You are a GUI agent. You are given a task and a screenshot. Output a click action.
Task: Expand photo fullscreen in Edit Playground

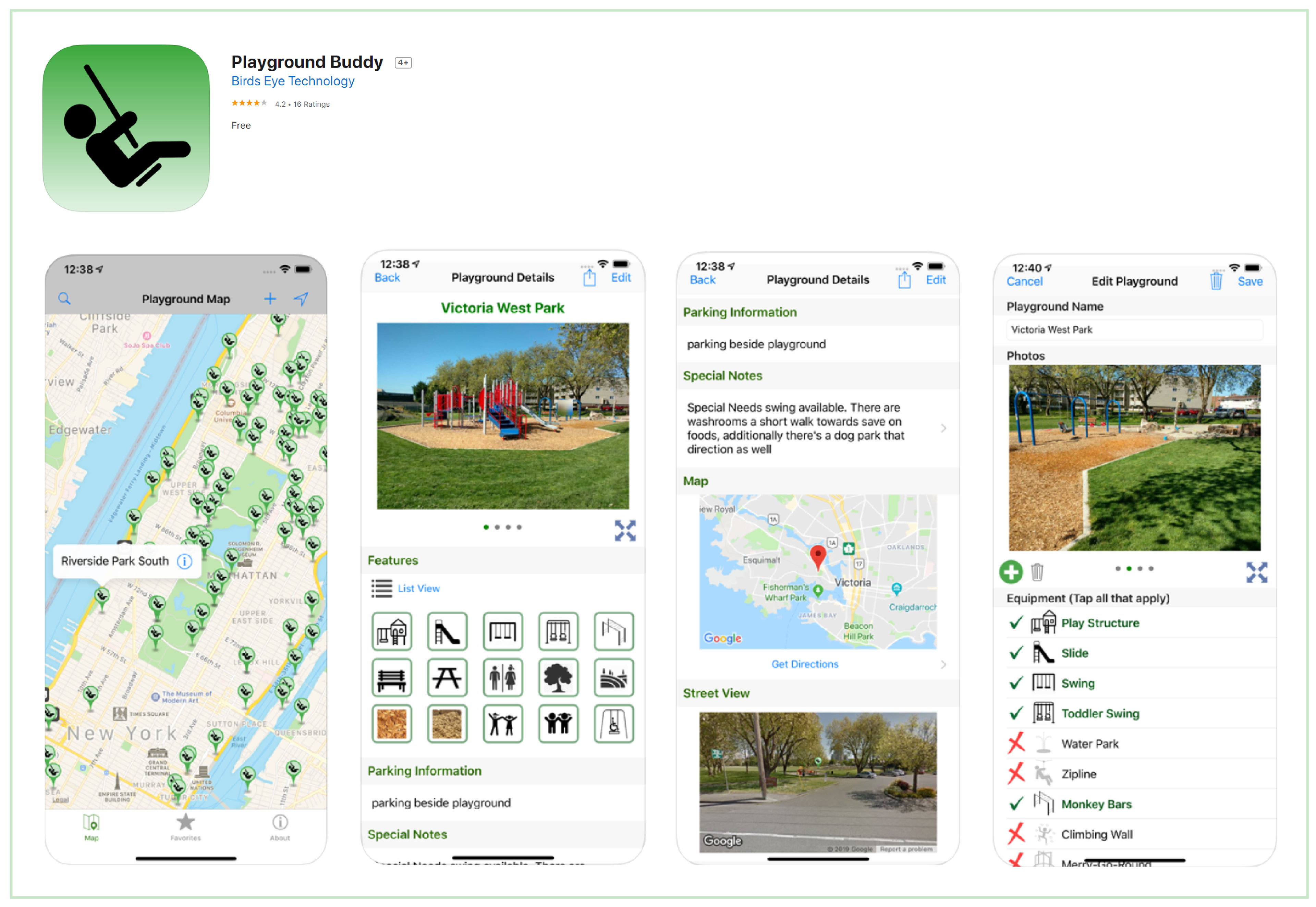[x=1257, y=573]
